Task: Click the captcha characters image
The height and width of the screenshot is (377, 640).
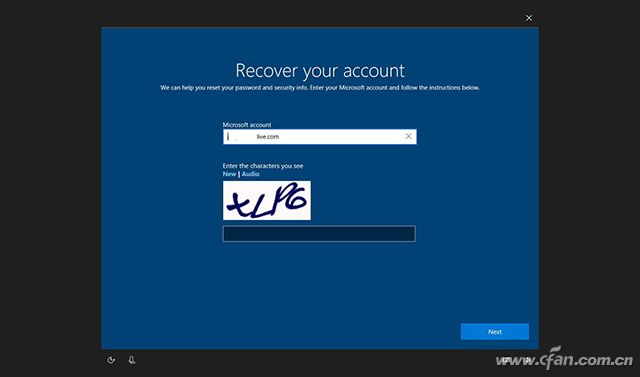Action: click(267, 200)
